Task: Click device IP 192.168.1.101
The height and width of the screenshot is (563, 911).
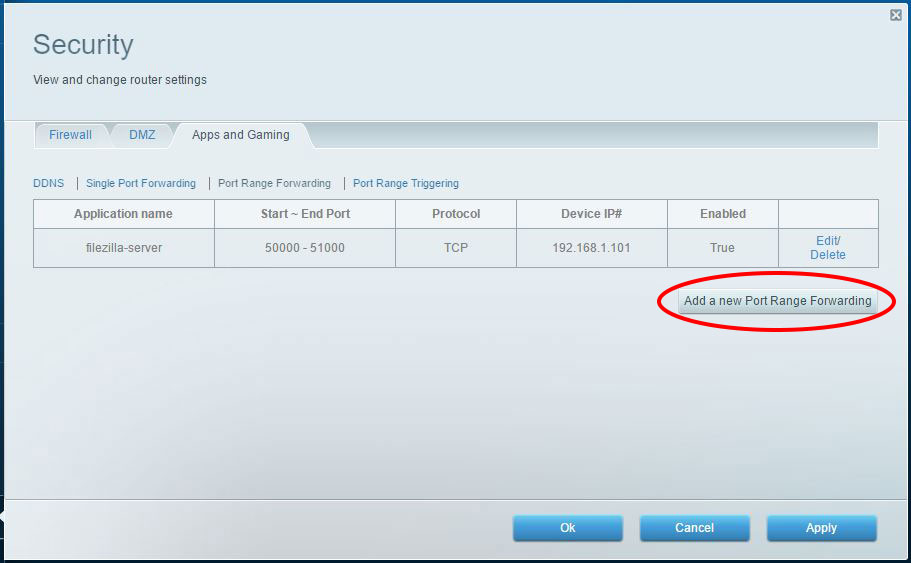Action: tap(591, 248)
